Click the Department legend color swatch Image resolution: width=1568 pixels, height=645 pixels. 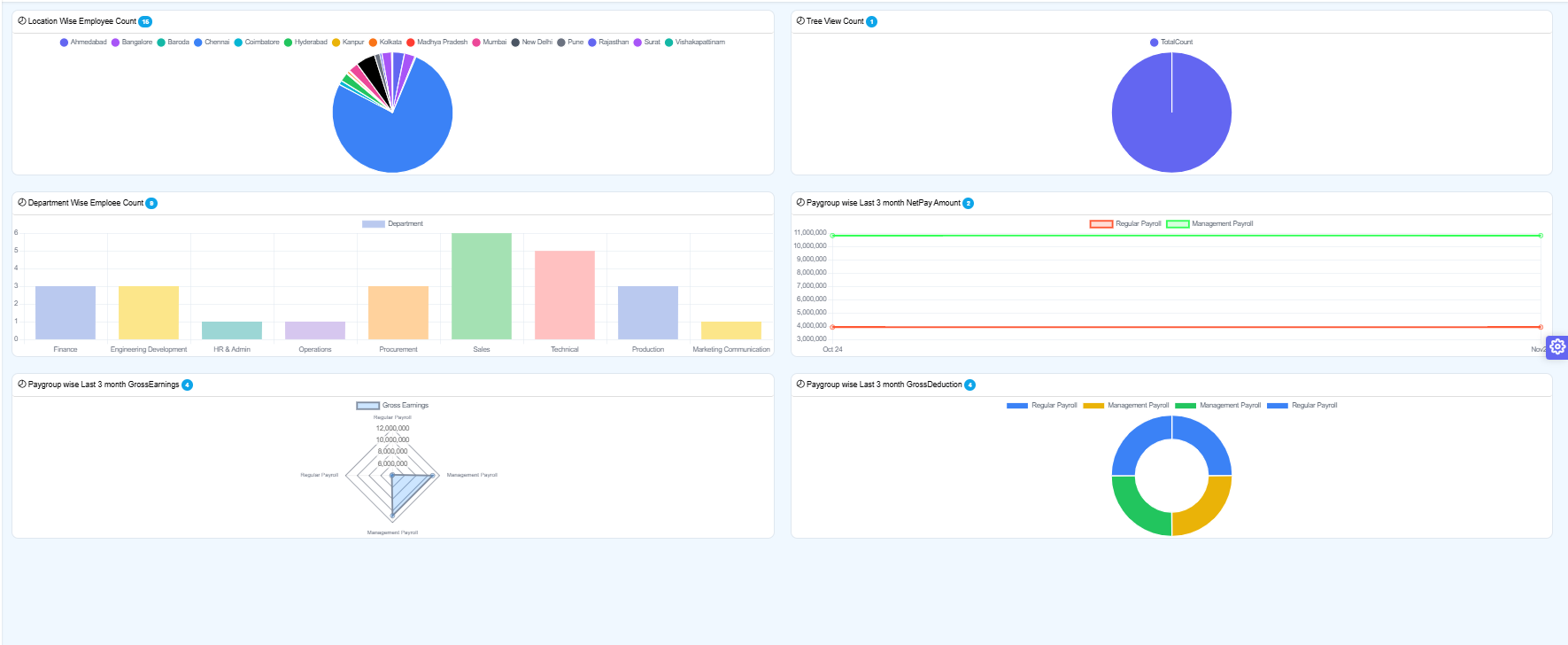point(373,224)
